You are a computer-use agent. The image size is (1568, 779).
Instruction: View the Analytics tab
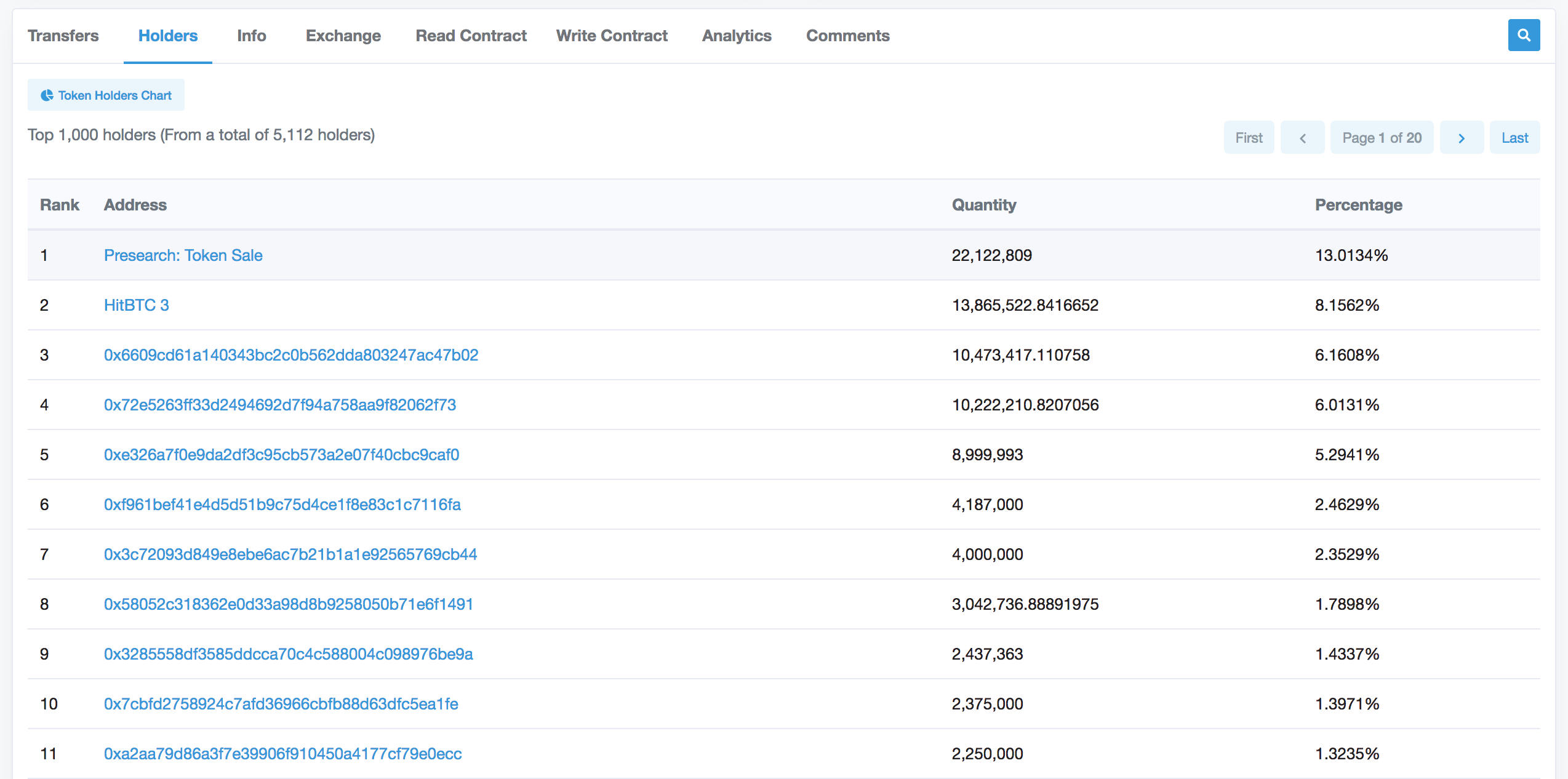736,36
